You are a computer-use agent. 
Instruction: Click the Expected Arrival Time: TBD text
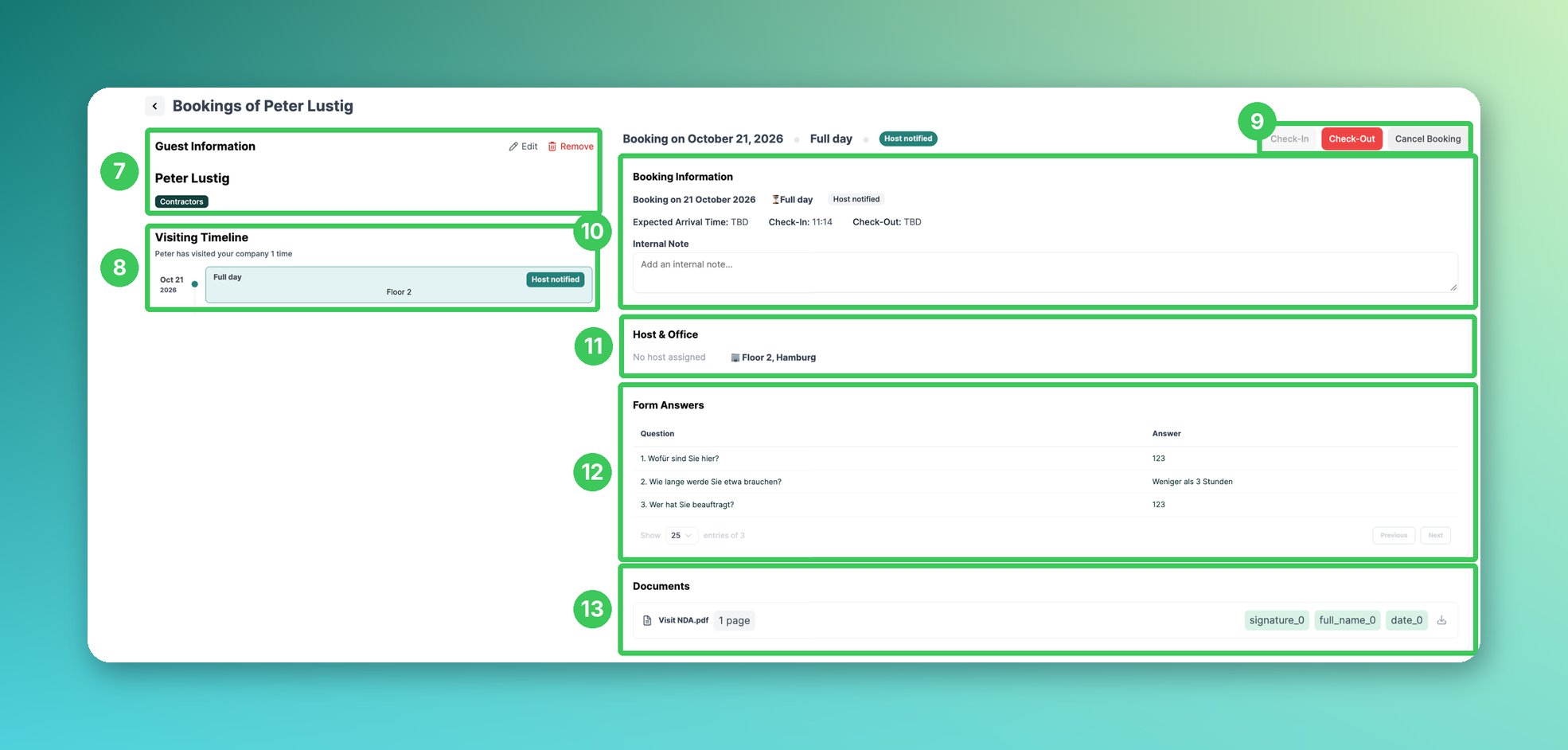tap(691, 222)
